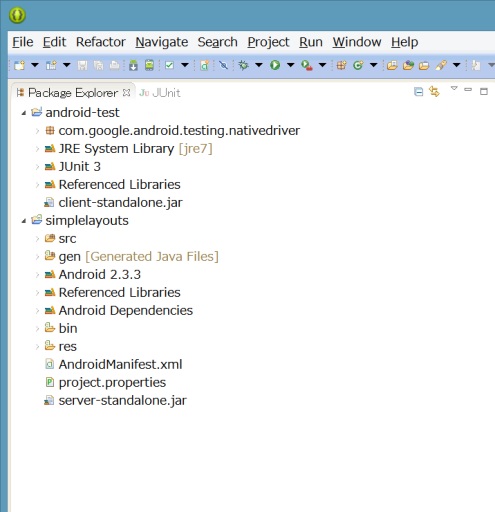Open the Navigate menu
This screenshot has width=495, height=512.
pyautogui.click(x=162, y=42)
